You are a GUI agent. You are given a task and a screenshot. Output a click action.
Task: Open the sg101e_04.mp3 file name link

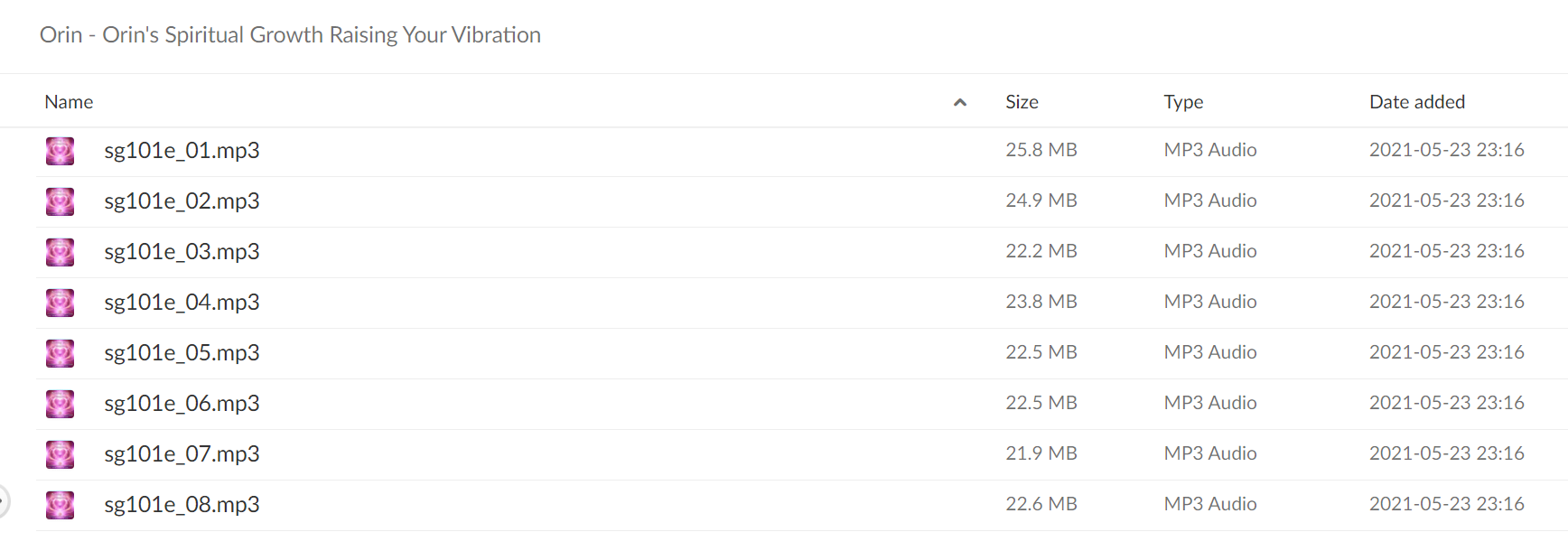point(182,303)
